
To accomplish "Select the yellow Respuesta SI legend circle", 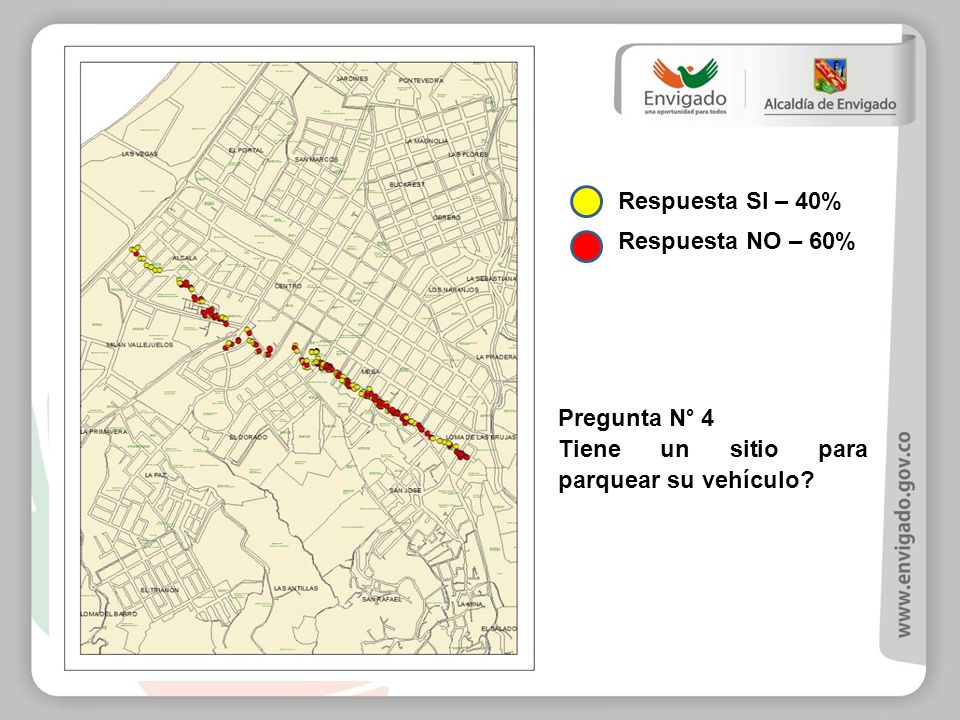I will (586, 201).
